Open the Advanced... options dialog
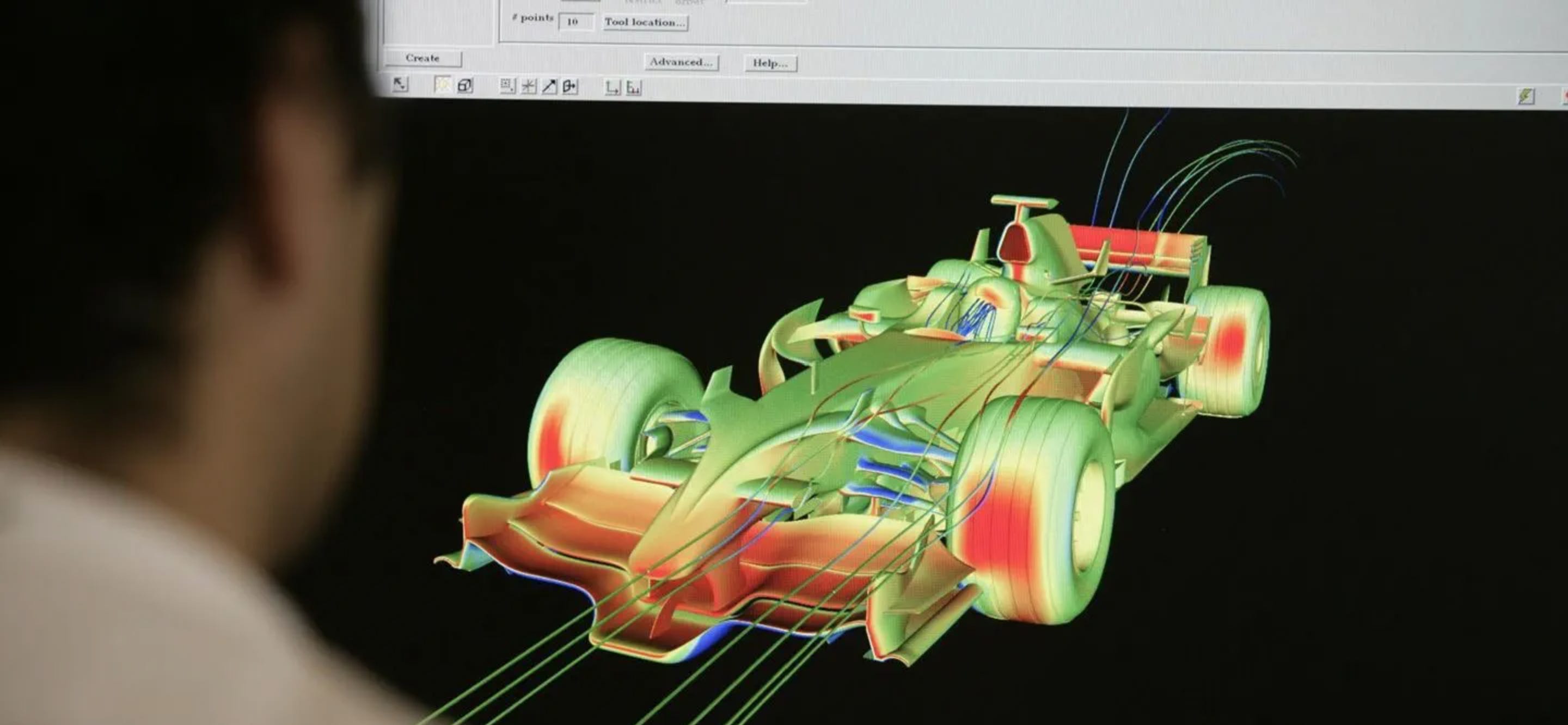The image size is (1568, 725). 681,62
